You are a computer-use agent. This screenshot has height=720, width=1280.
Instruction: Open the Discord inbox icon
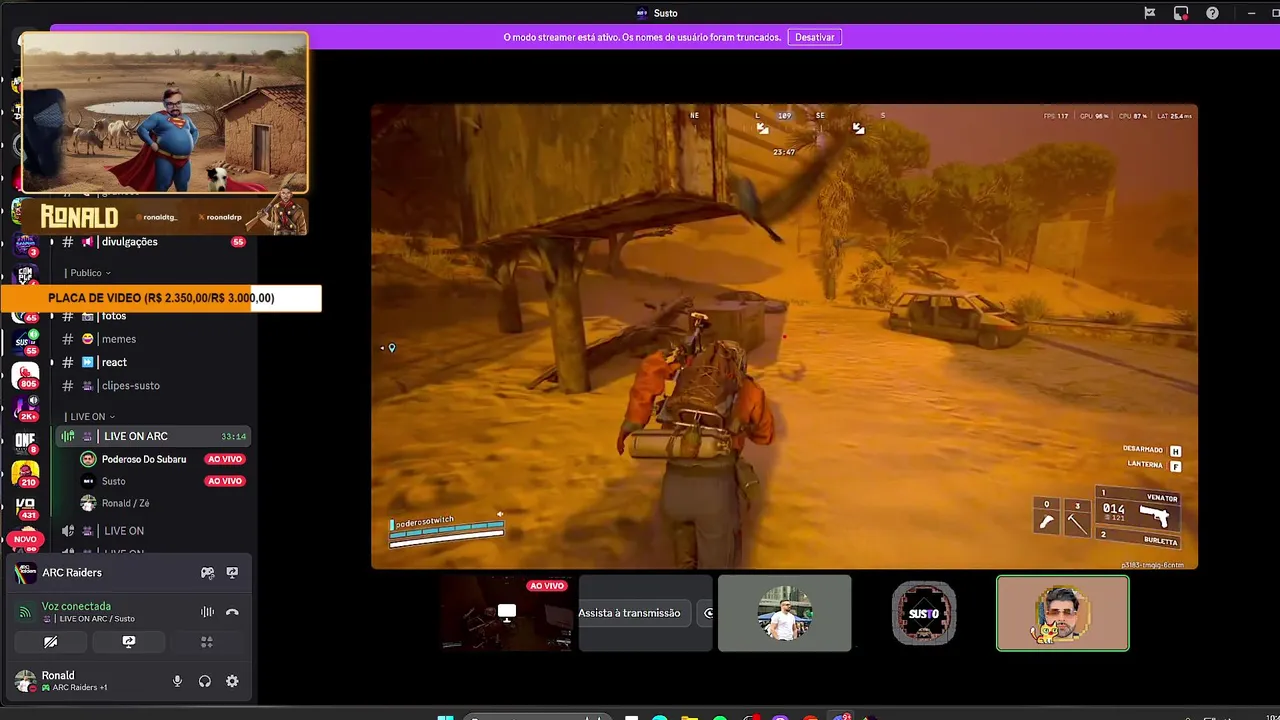click(1181, 13)
